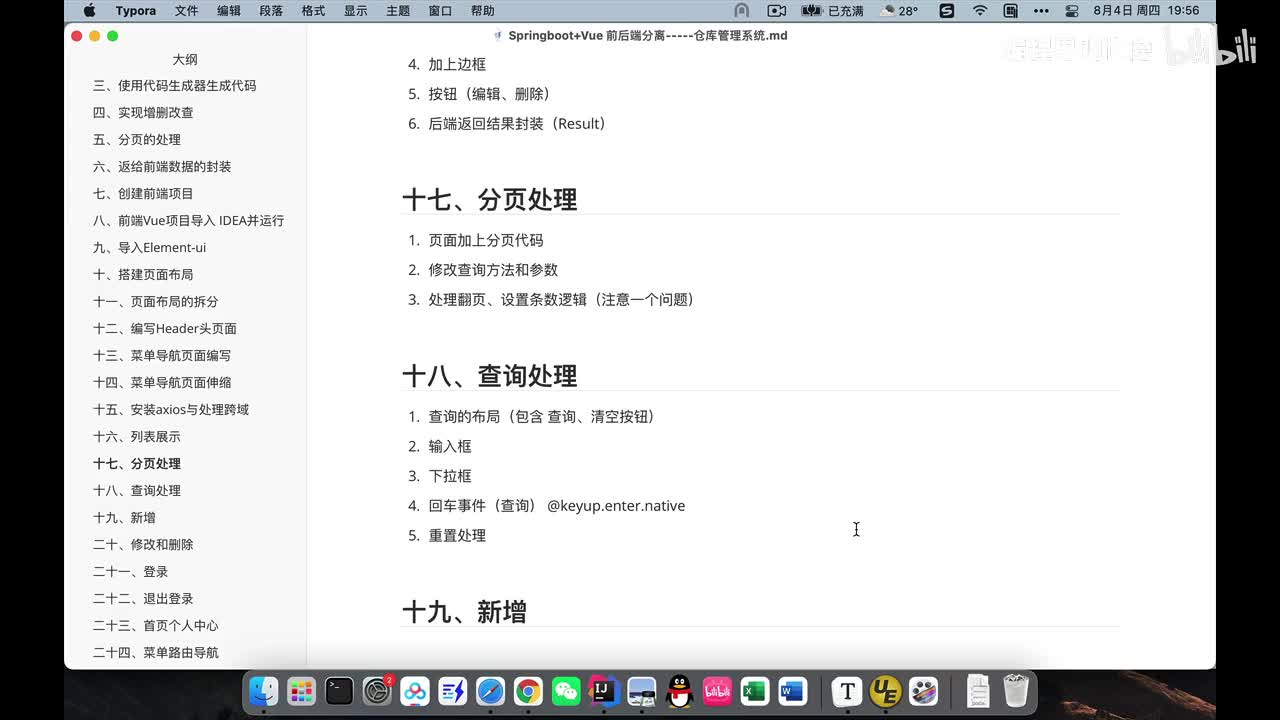Select bold outline entry 十七、分页处理
Screen dimensions: 1280x720
(137, 464)
